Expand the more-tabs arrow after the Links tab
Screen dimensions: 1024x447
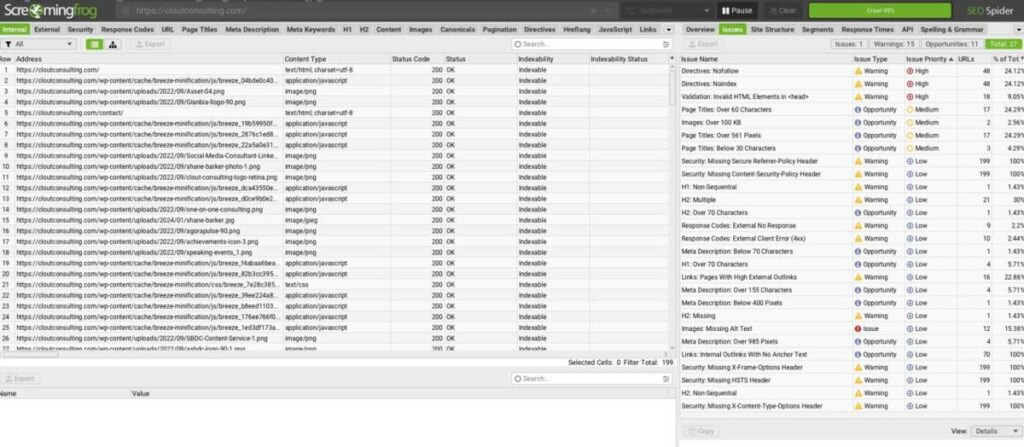point(668,30)
